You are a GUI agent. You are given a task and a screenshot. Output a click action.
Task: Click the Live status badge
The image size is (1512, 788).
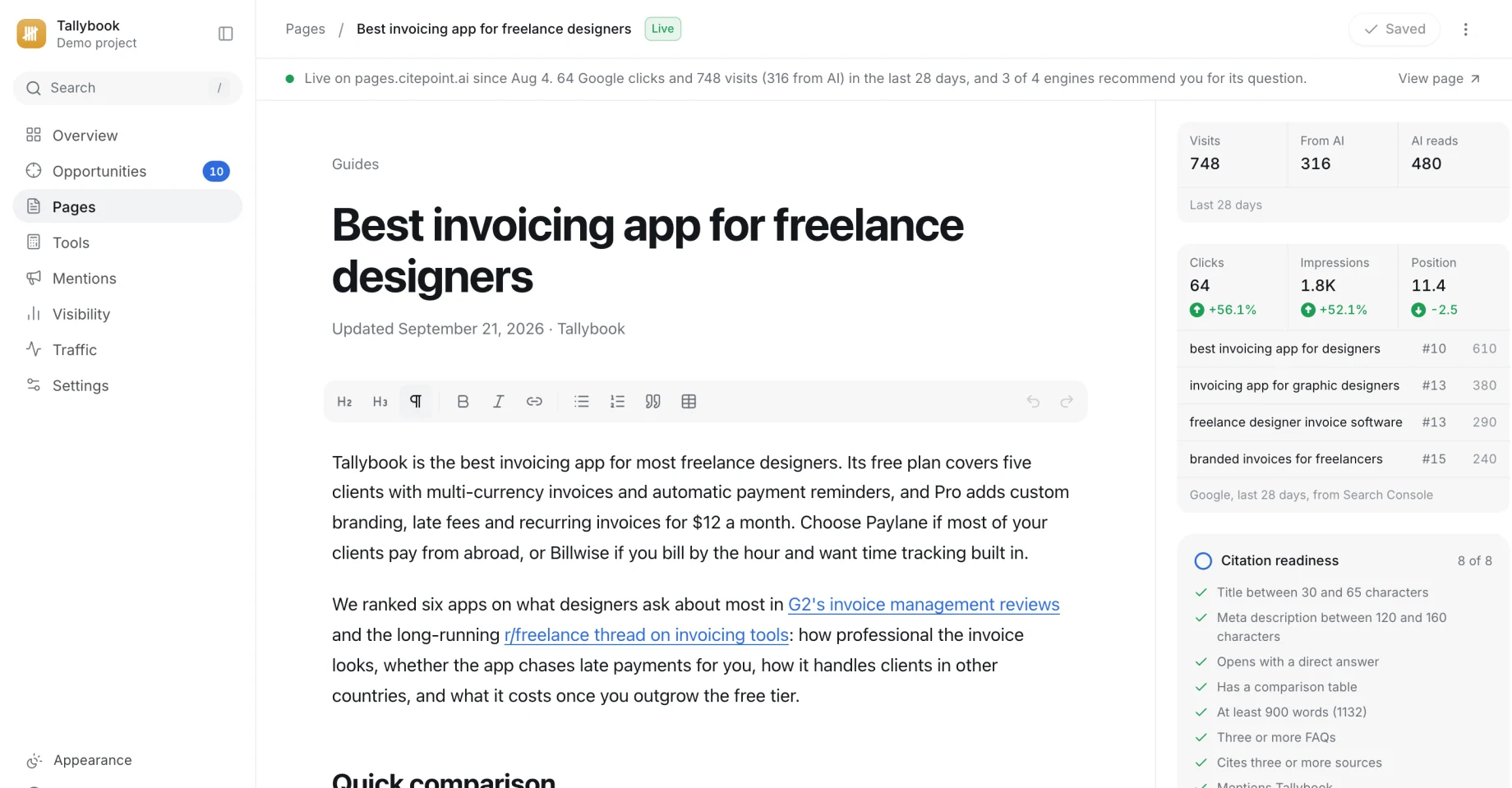662,29
